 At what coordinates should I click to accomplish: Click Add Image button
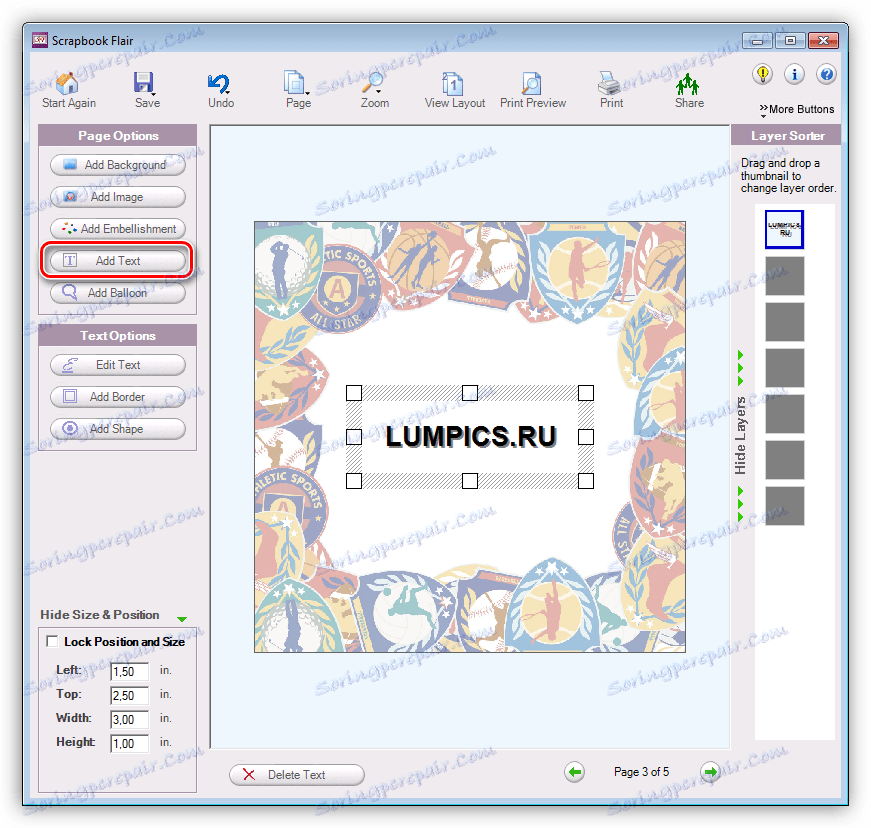click(118, 197)
